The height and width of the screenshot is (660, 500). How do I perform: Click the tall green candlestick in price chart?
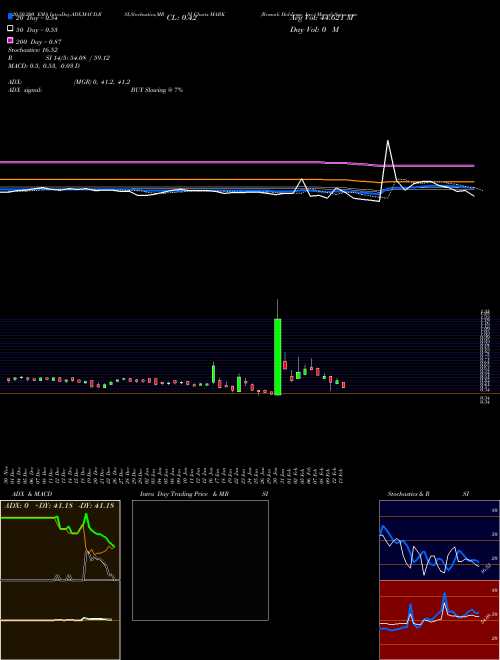pos(278,357)
